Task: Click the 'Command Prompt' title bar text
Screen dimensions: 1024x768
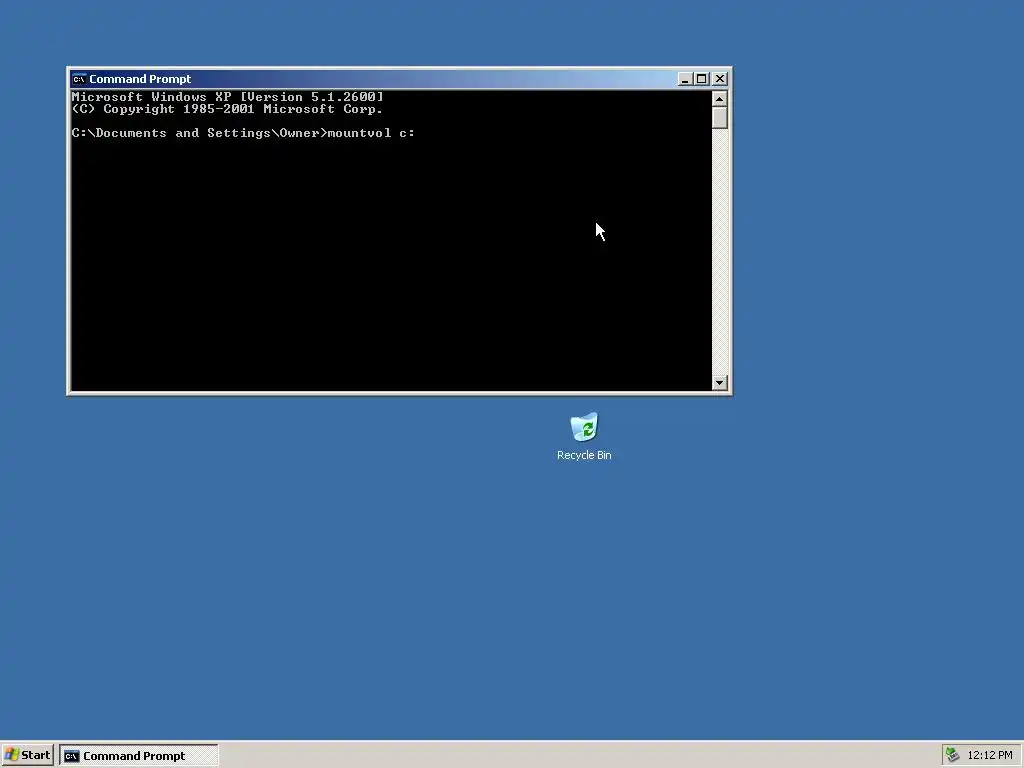Action: (x=140, y=79)
